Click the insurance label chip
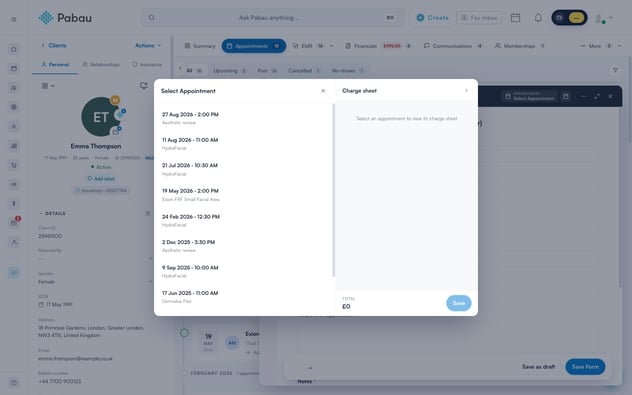The image size is (632, 395). pyautogui.click(x=101, y=190)
